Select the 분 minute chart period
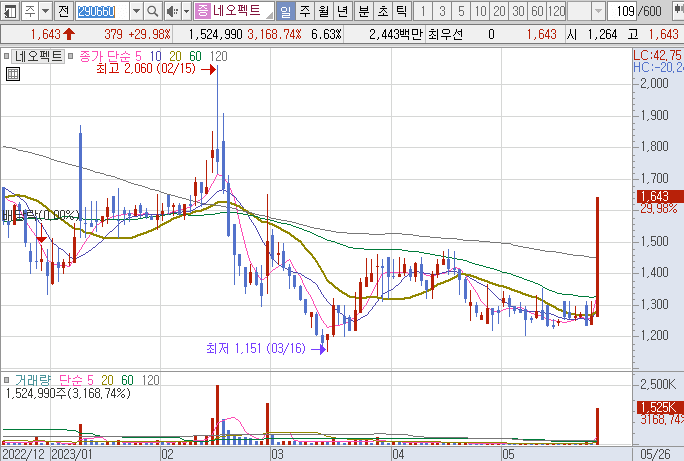Screen dimensions: 684x461 (x=363, y=11)
